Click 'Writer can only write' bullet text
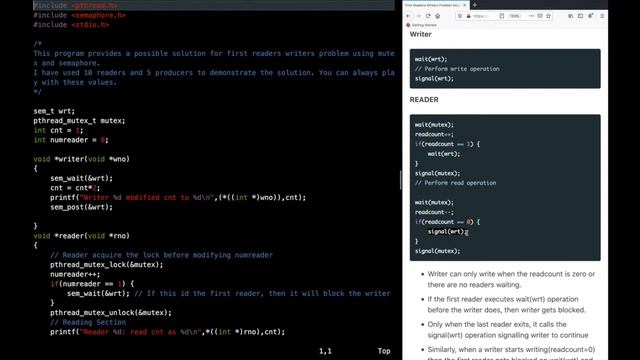This screenshot has height=360, width=640. (x=511, y=279)
